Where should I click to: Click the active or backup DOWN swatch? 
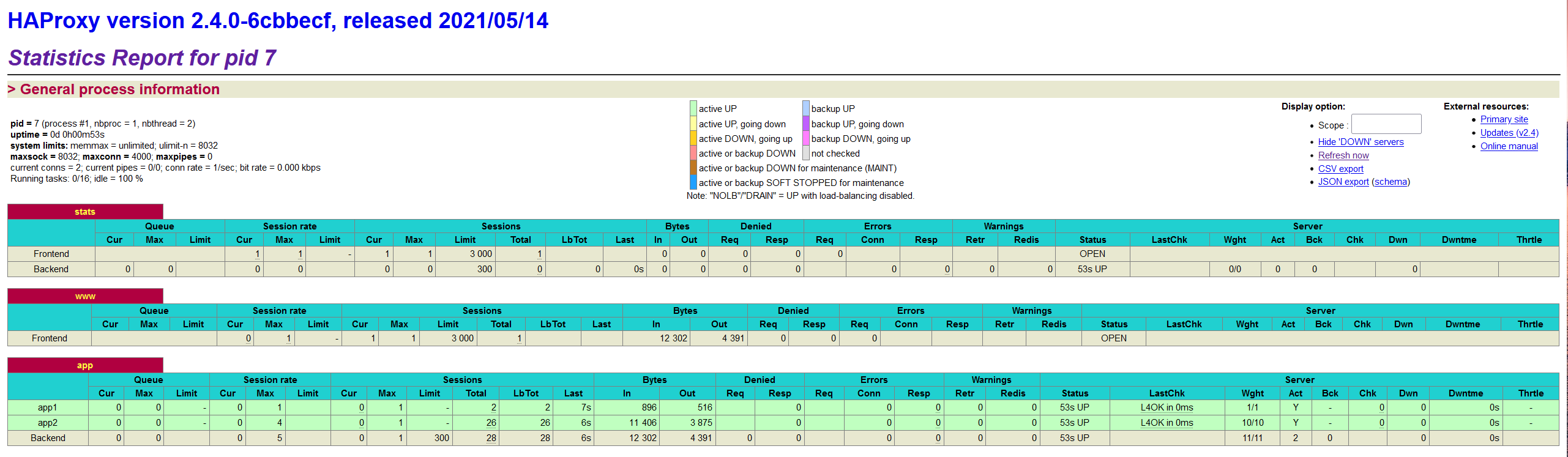(x=693, y=153)
